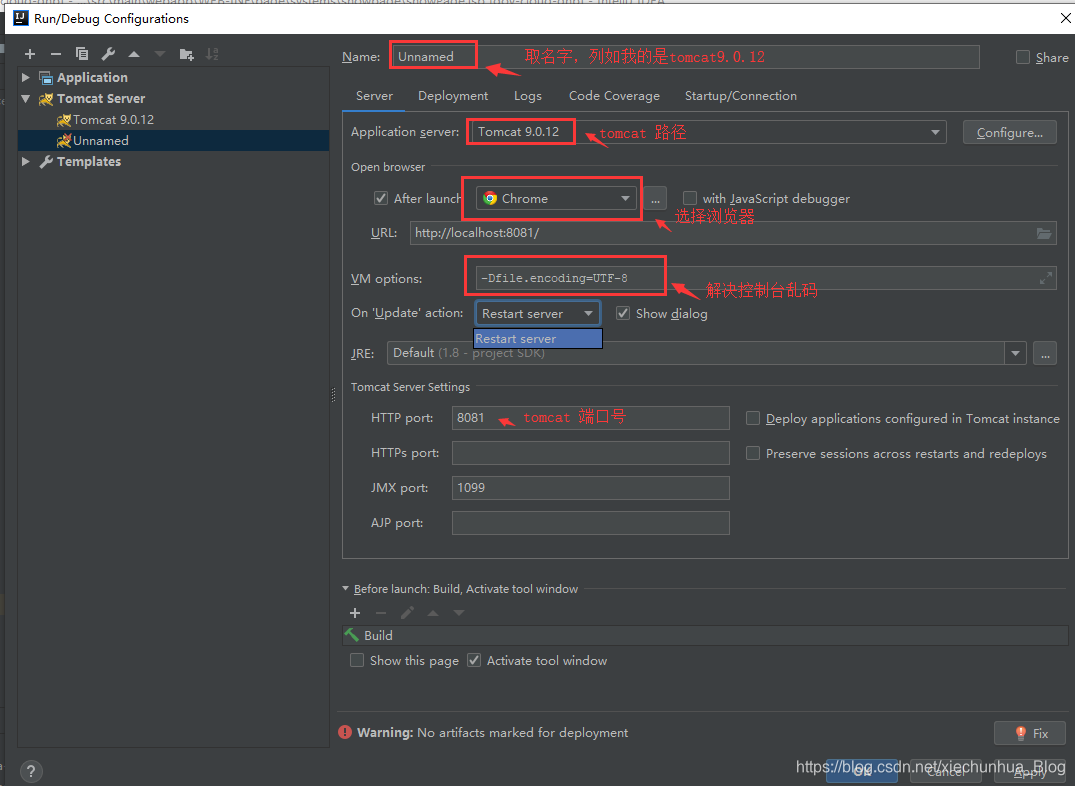Open JRE browse ellipsis button
Image resolution: width=1075 pixels, height=786 pixels.
[1045, 354]
